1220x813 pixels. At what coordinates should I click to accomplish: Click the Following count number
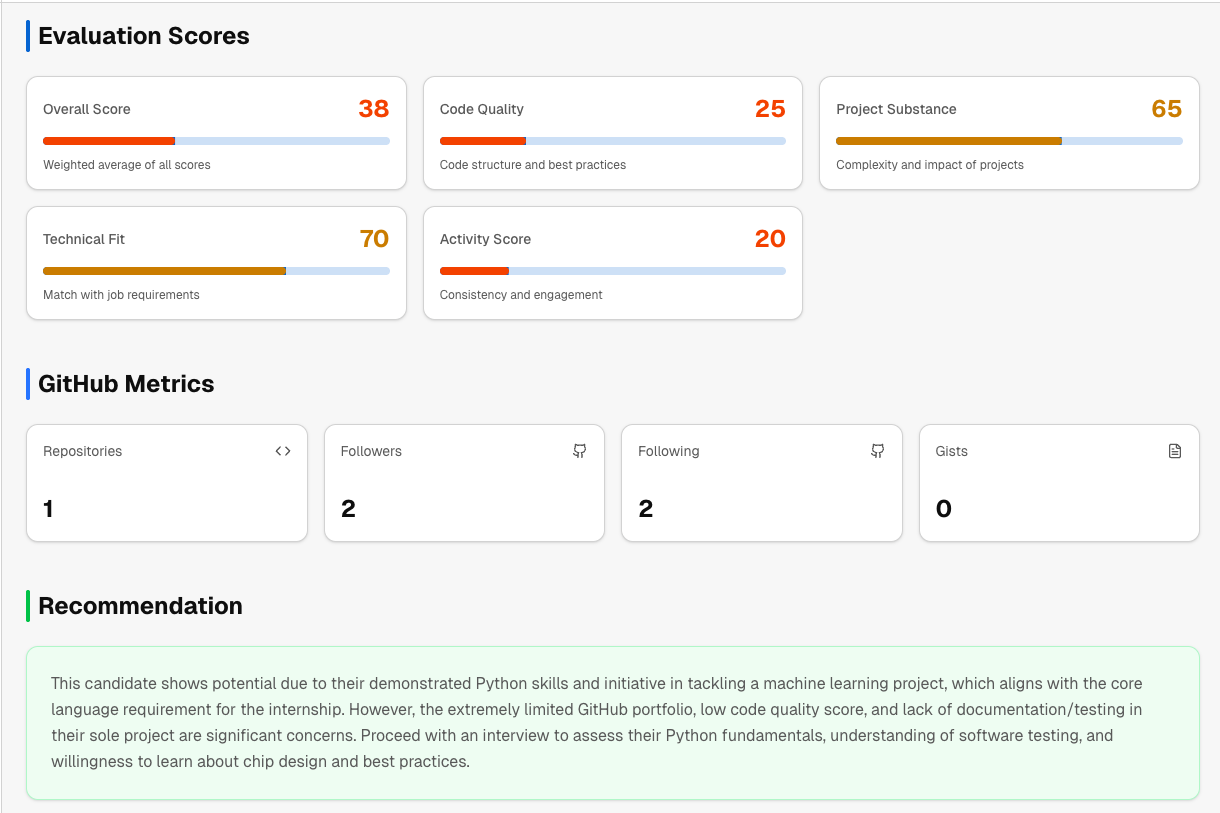coord(646,509)
